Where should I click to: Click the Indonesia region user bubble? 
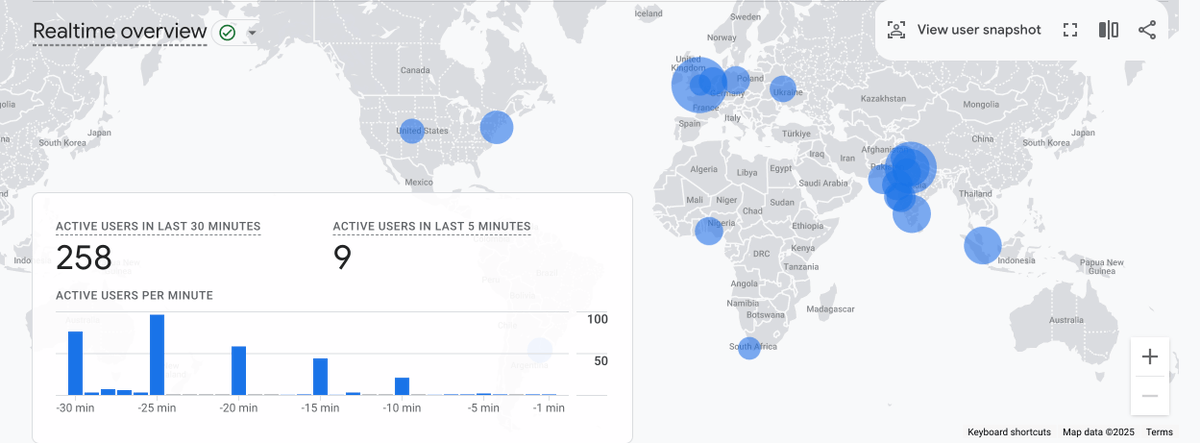982,246
